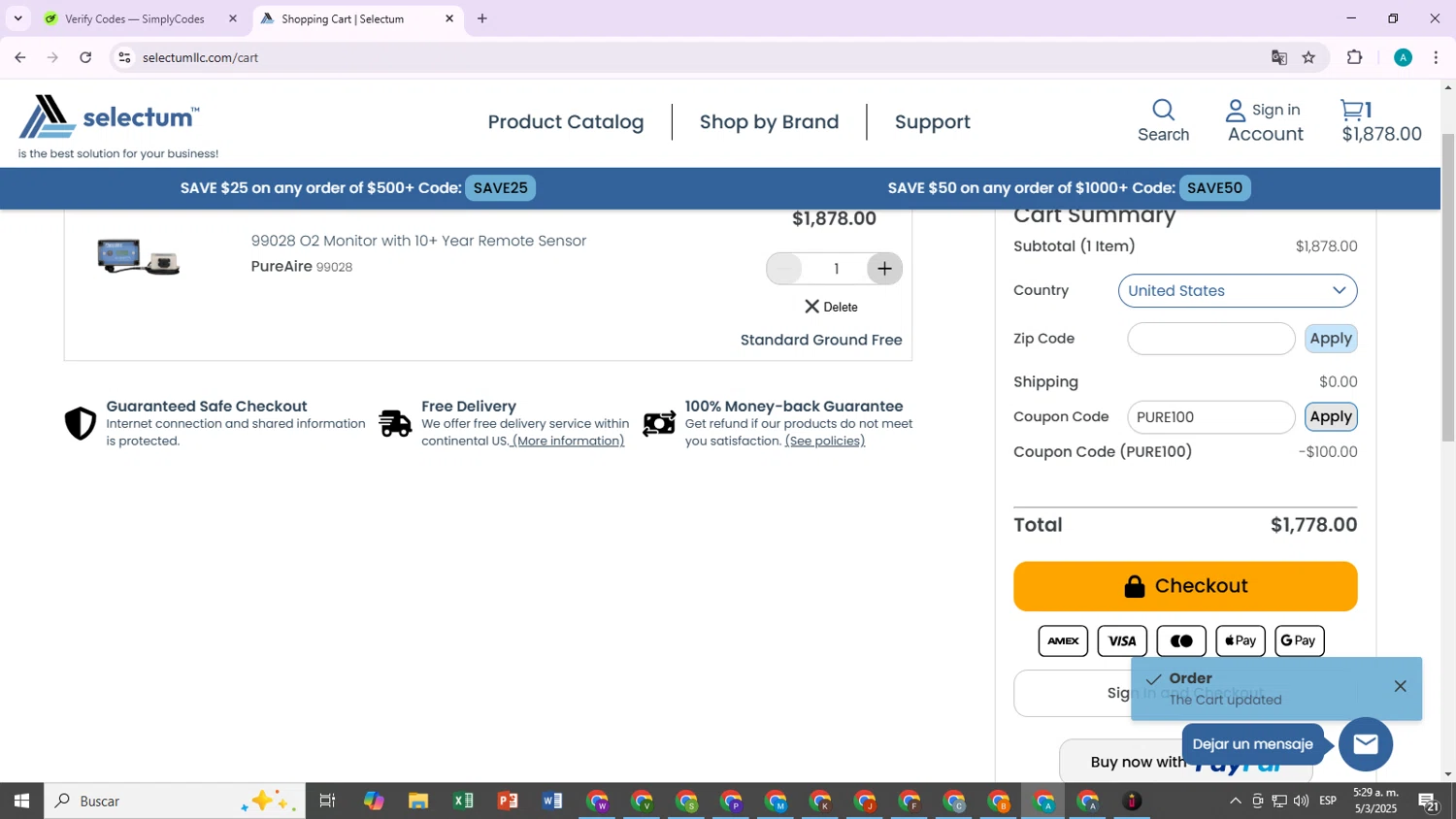Open the See policies link

pyautogui.click(x=824, y=442)
